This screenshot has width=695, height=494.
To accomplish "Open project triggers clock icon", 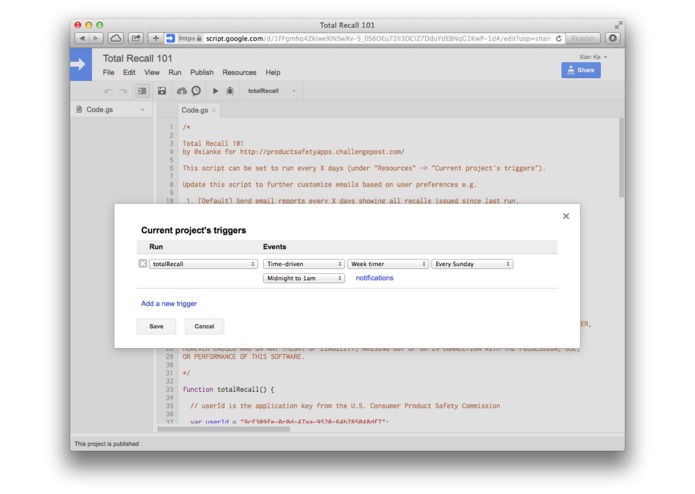I will pos(196,91).
